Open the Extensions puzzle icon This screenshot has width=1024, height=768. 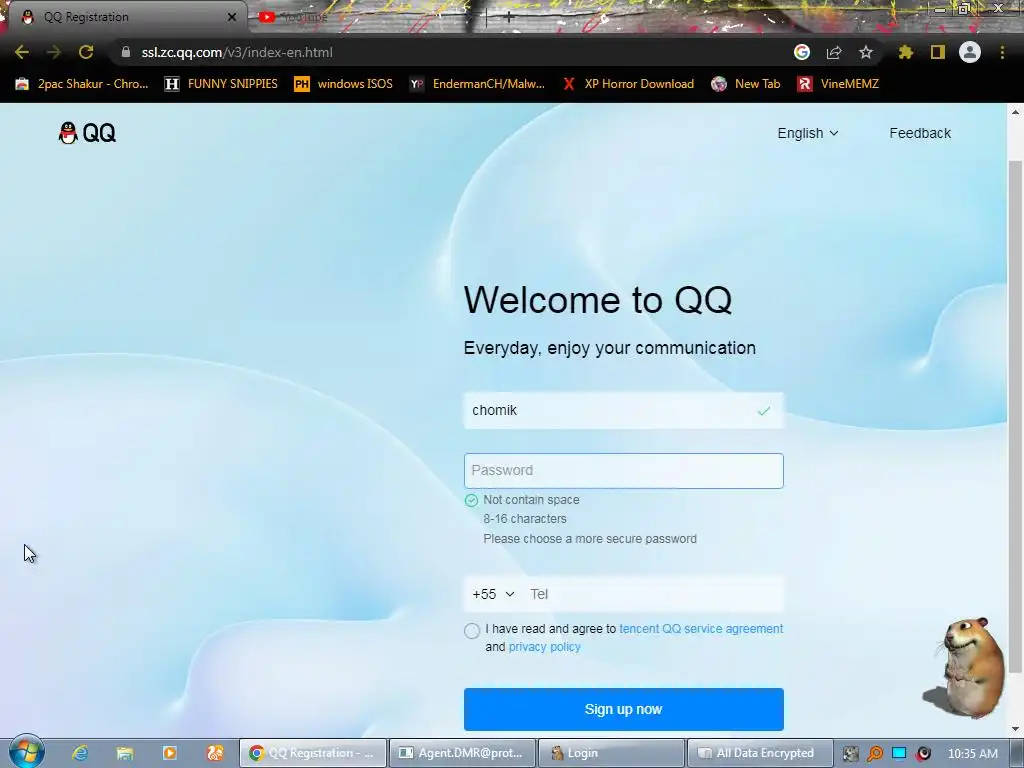pos(905,52)
